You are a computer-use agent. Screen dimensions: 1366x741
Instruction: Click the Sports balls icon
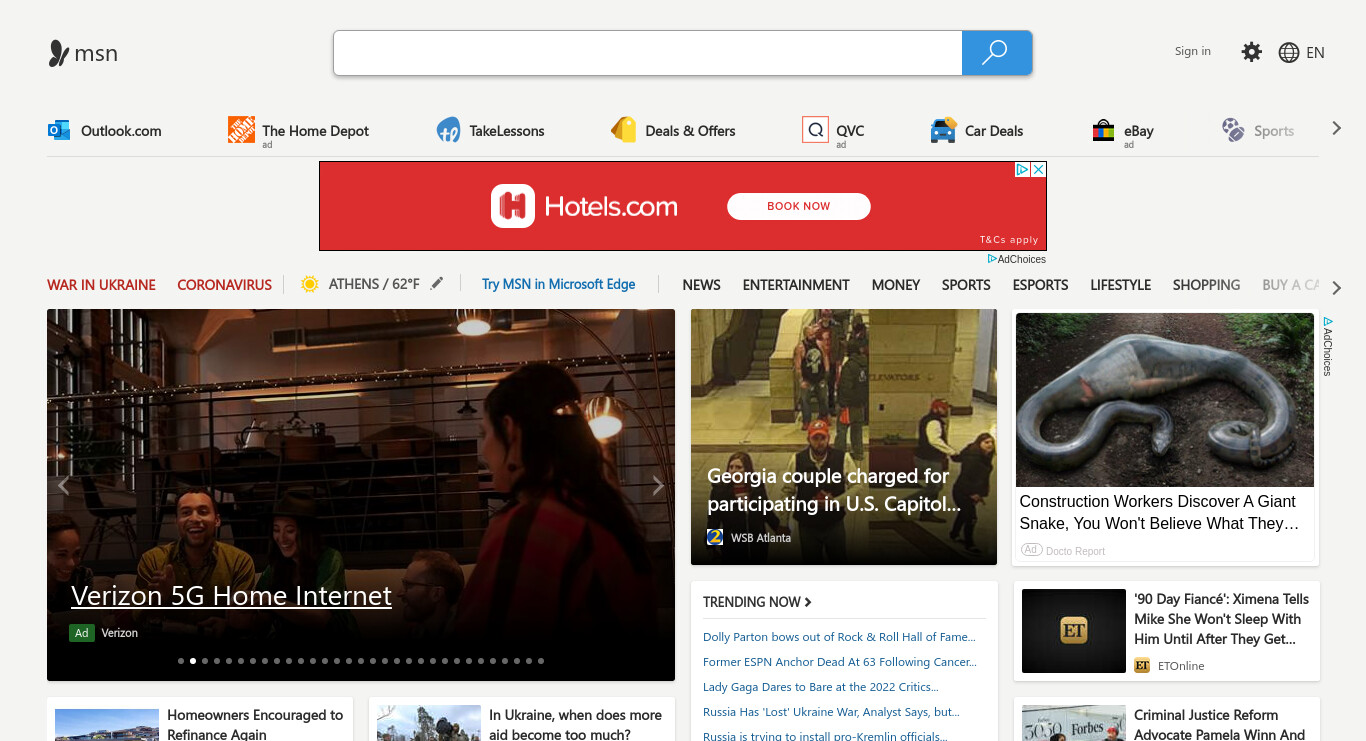click(x=1233, y=130)
